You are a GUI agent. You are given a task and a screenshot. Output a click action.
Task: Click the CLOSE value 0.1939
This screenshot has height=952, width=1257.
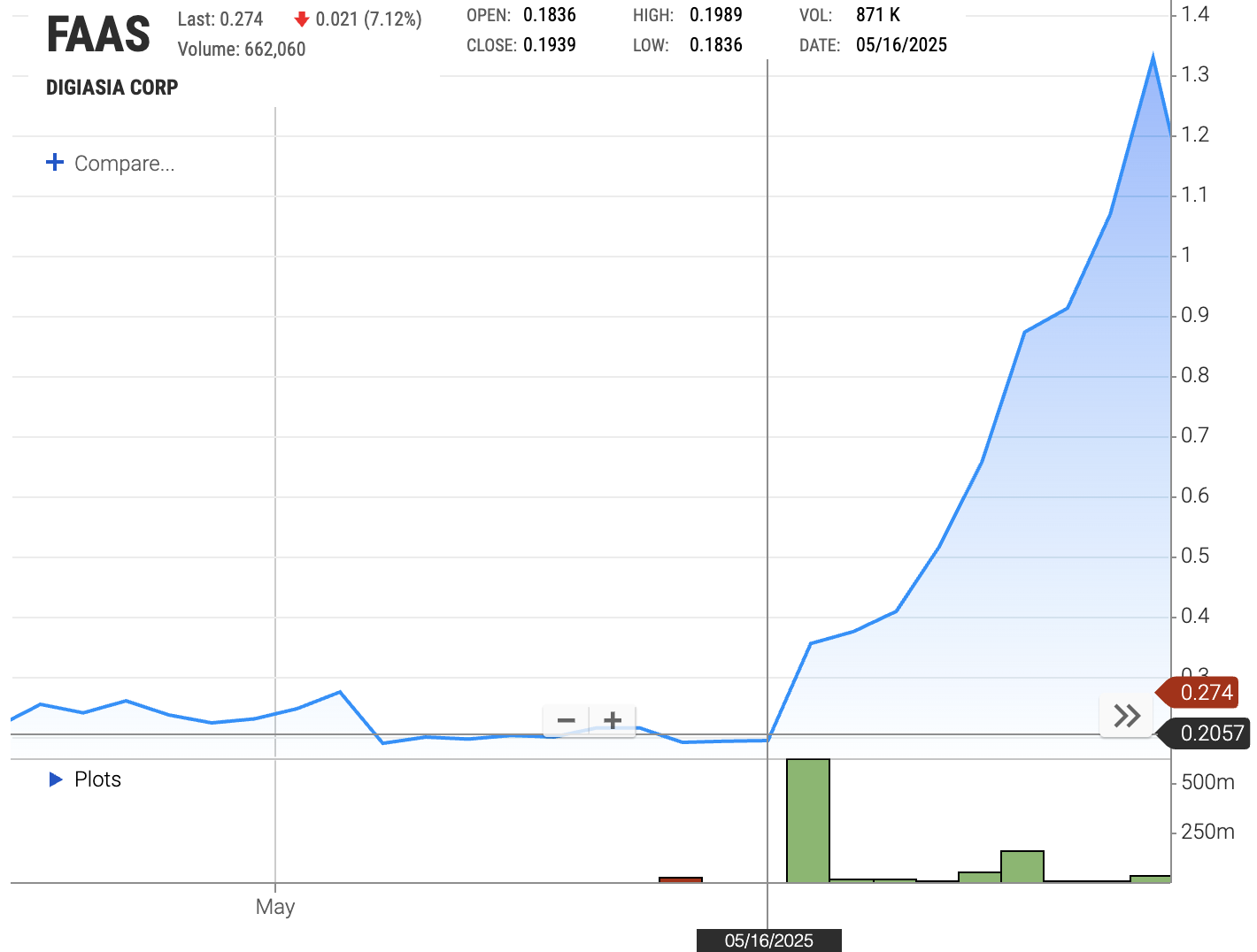pyautogui.click(x=550, y=45)
